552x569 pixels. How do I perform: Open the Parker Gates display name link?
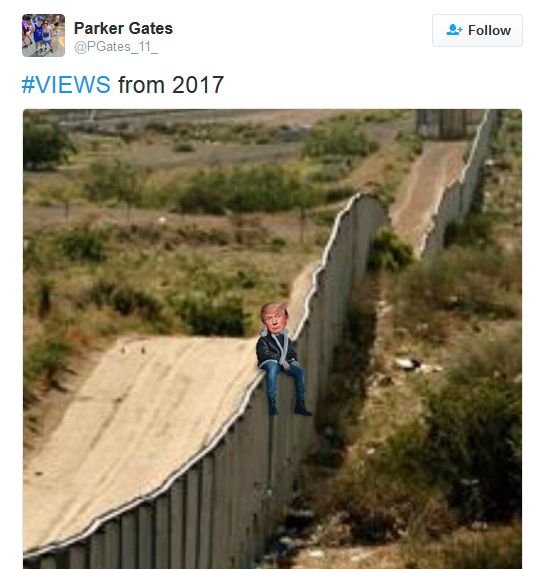pos(123,28)
